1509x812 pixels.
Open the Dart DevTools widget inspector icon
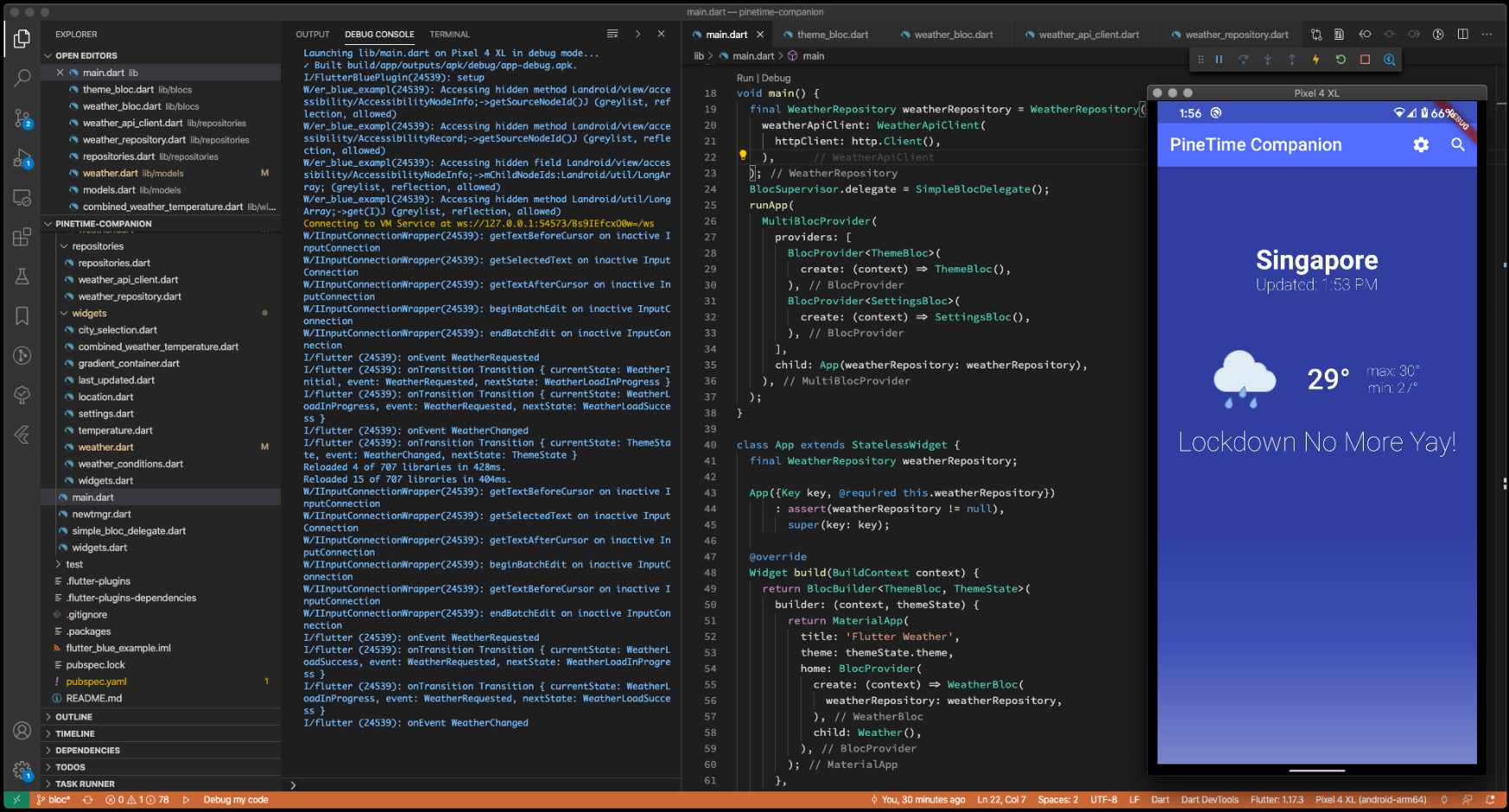1389,60
